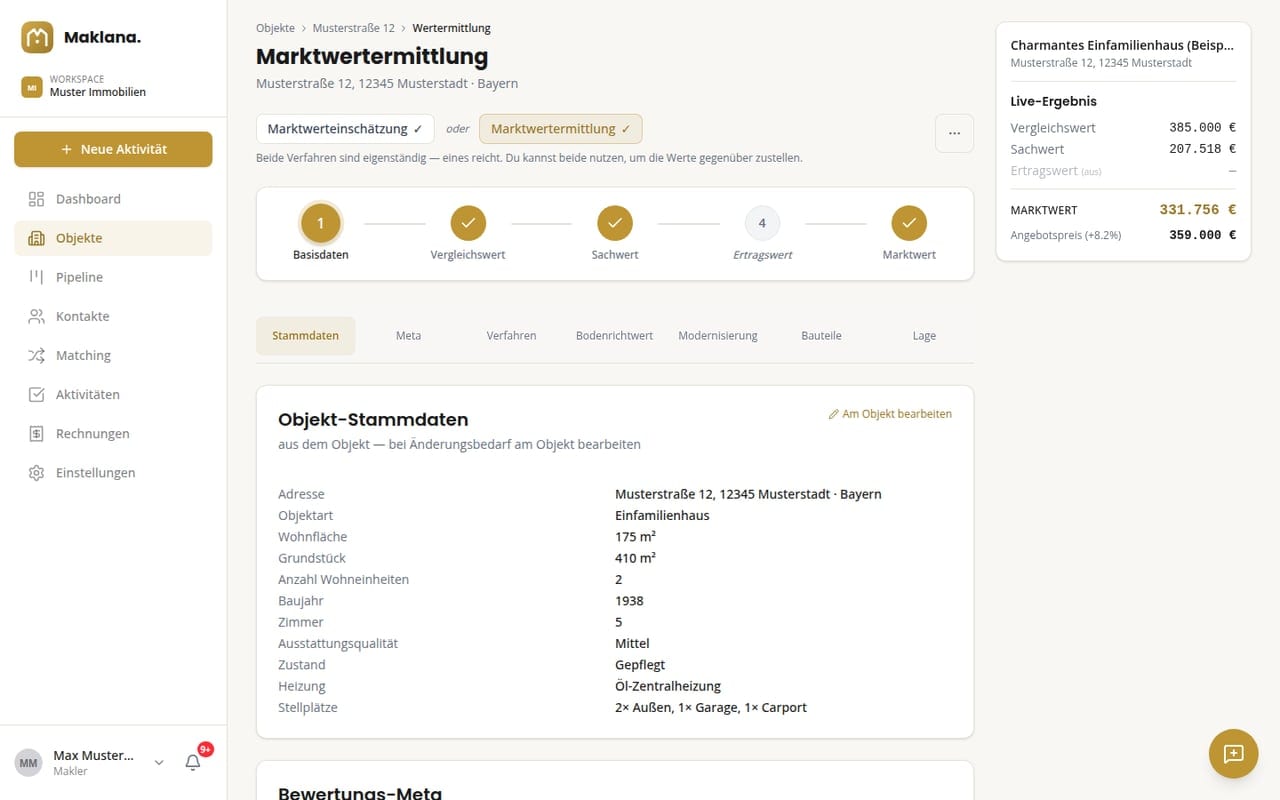This screenshot has height=800, width=1280.
Task: Open the Rechnungen invoice icon
Action: (x=37, y=433)
